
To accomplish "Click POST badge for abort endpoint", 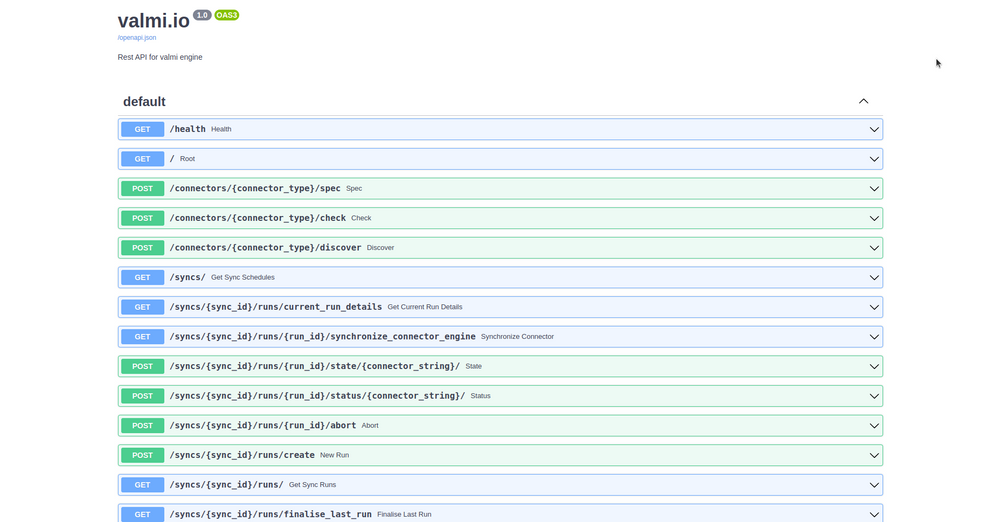I will (x=142, y=426).
